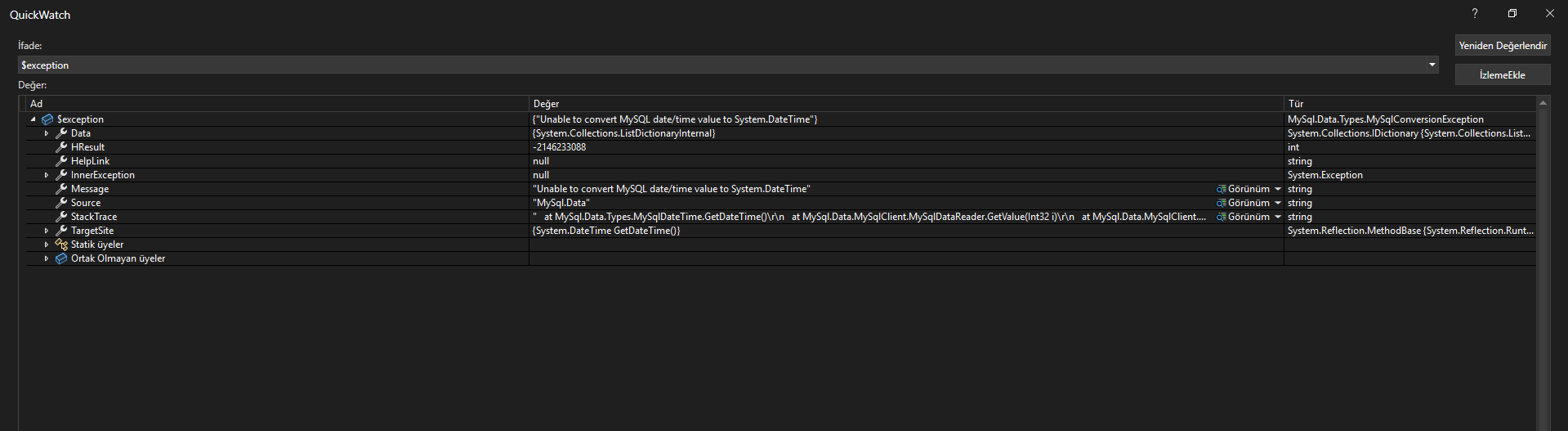Image resolution: width=1568 pixels, height=431 pixels.
Task: Click the wrench icon beside HResult
Action: click(x=61, y=147)
